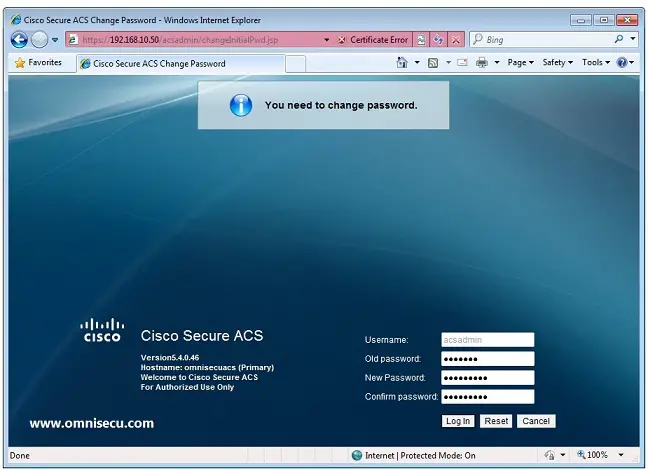Expand the Feeds dropdown arrow

point(448,62)
